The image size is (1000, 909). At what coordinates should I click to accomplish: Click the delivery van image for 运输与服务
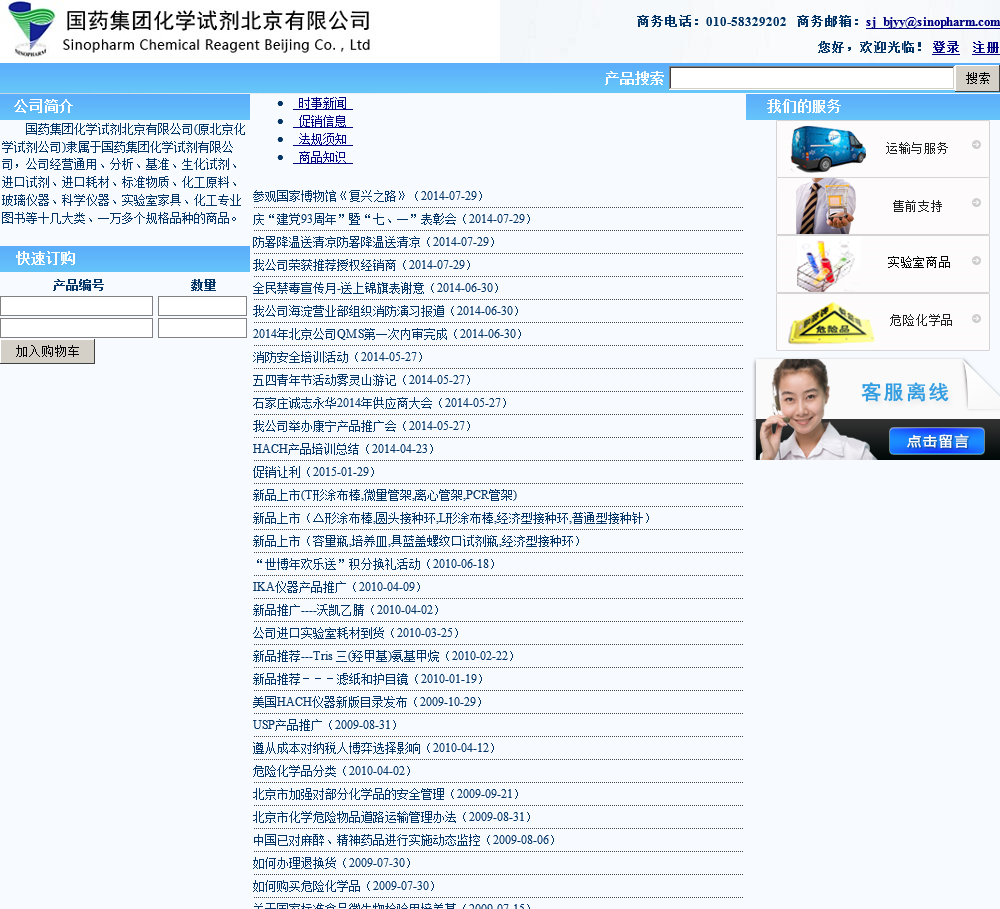pyautogui.click(x=828, y=149)
